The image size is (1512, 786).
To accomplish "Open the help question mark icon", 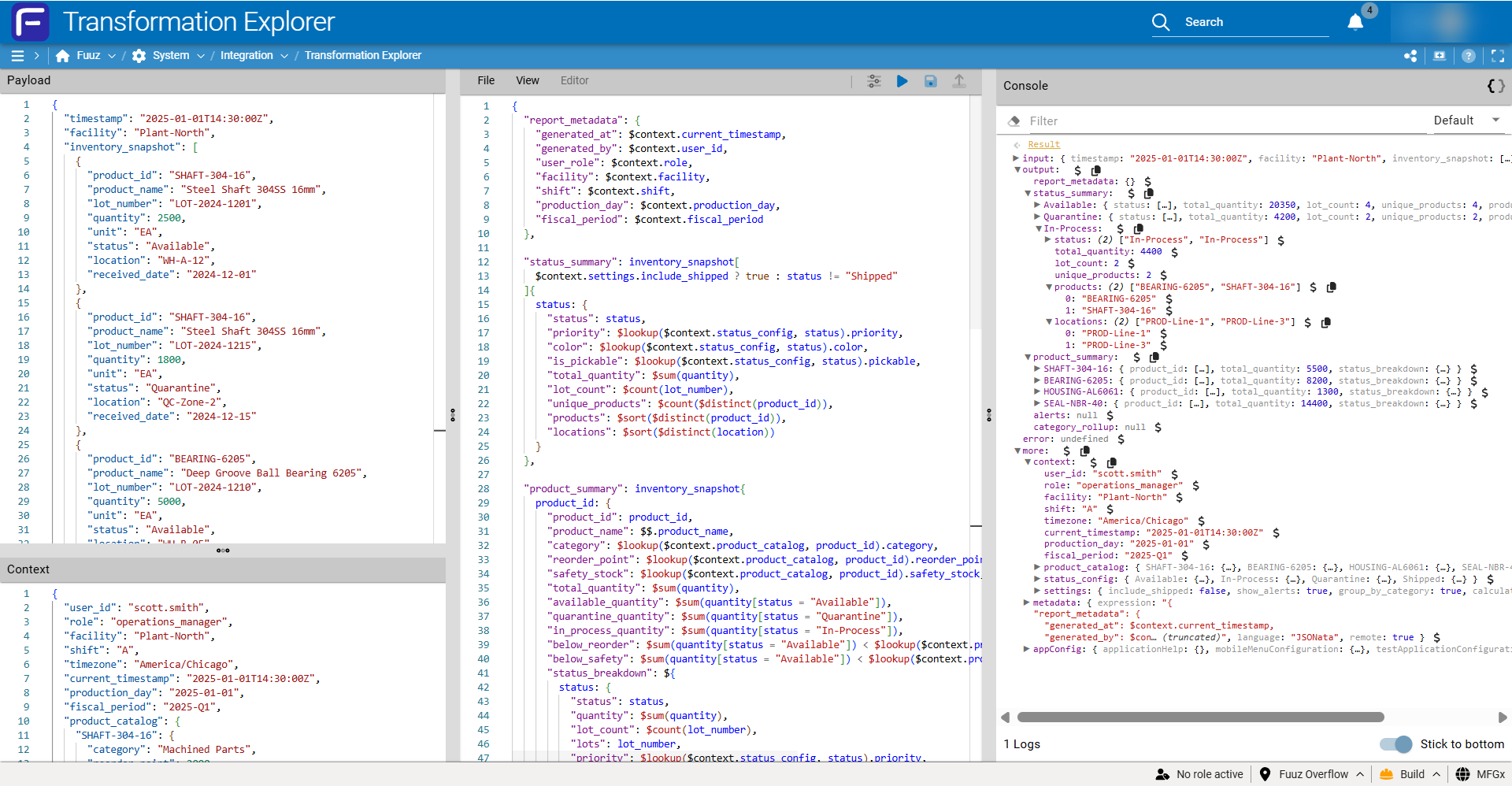I will coord(1469,56).
